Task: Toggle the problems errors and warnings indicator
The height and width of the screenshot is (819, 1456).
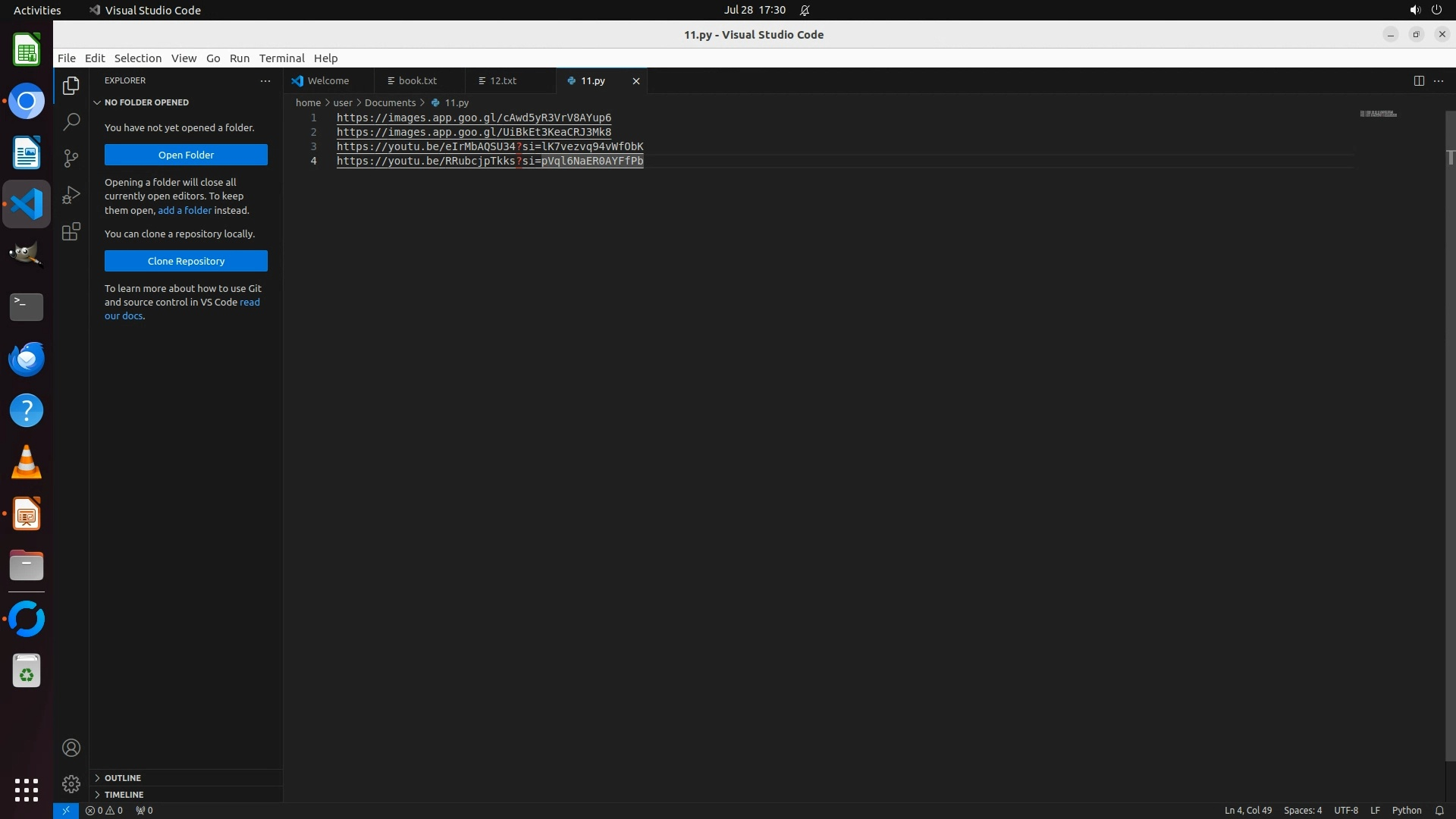Action: 104,810
